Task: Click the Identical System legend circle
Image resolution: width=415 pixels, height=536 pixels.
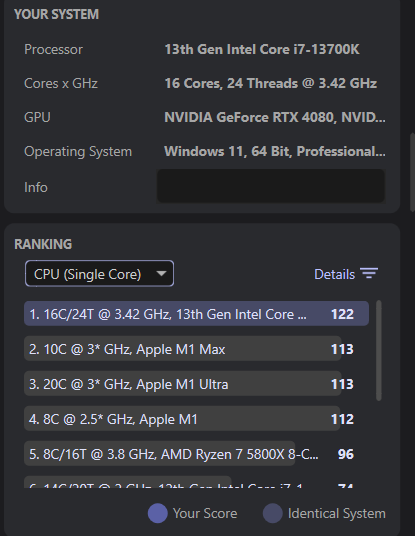Action: pyautogui.click(x=272, y=513)
